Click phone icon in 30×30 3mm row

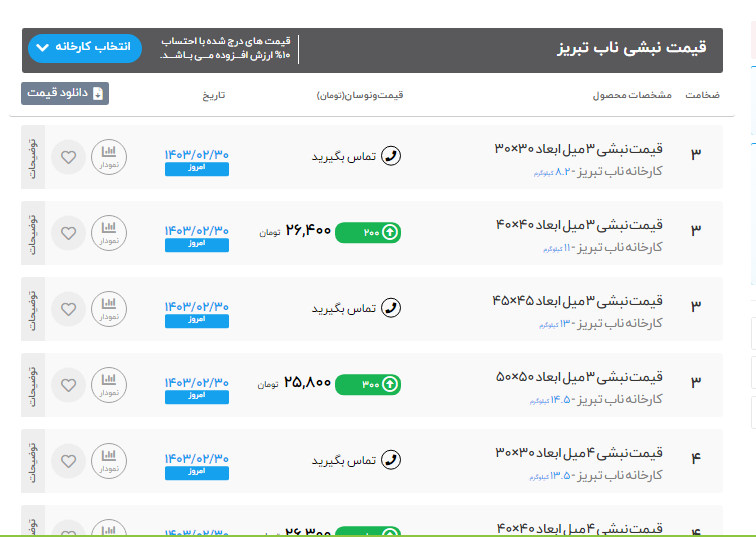click(392, 157)
